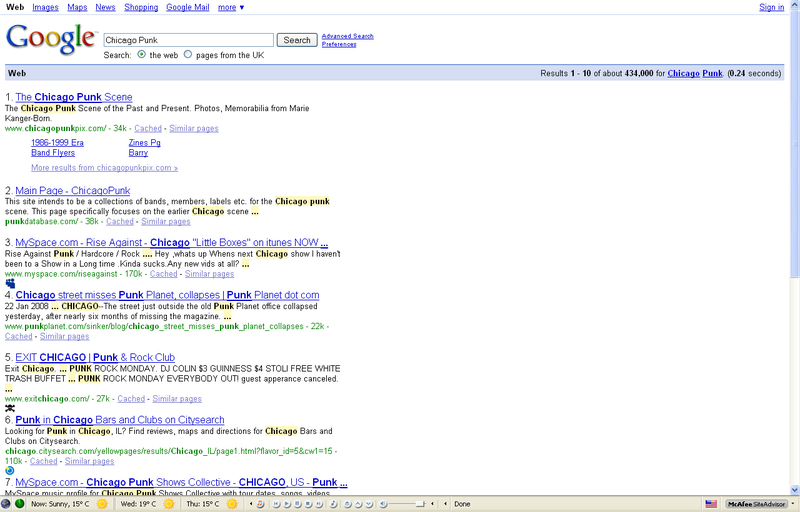800x512 pixels.
Task: Expand the 'more' menu in top navigation
Action: [x=231, y=7]
